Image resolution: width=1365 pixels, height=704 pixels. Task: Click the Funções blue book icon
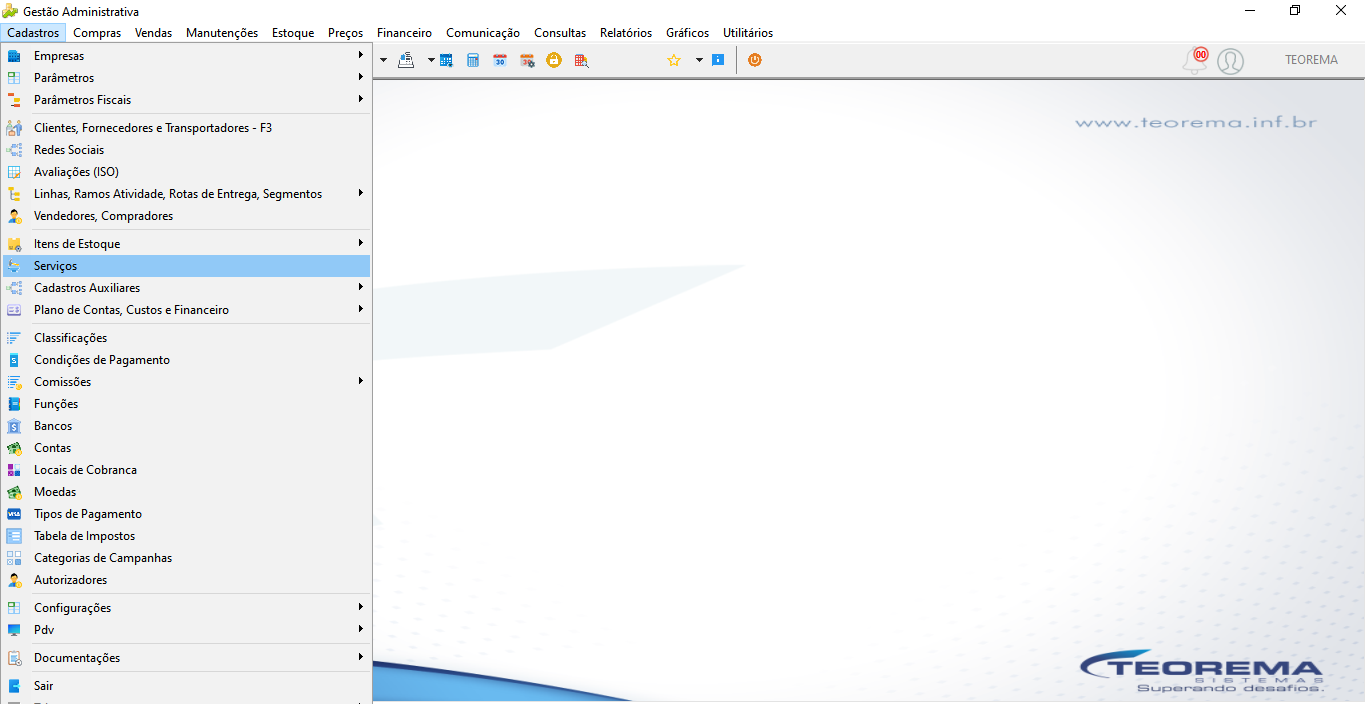point(14,404)
